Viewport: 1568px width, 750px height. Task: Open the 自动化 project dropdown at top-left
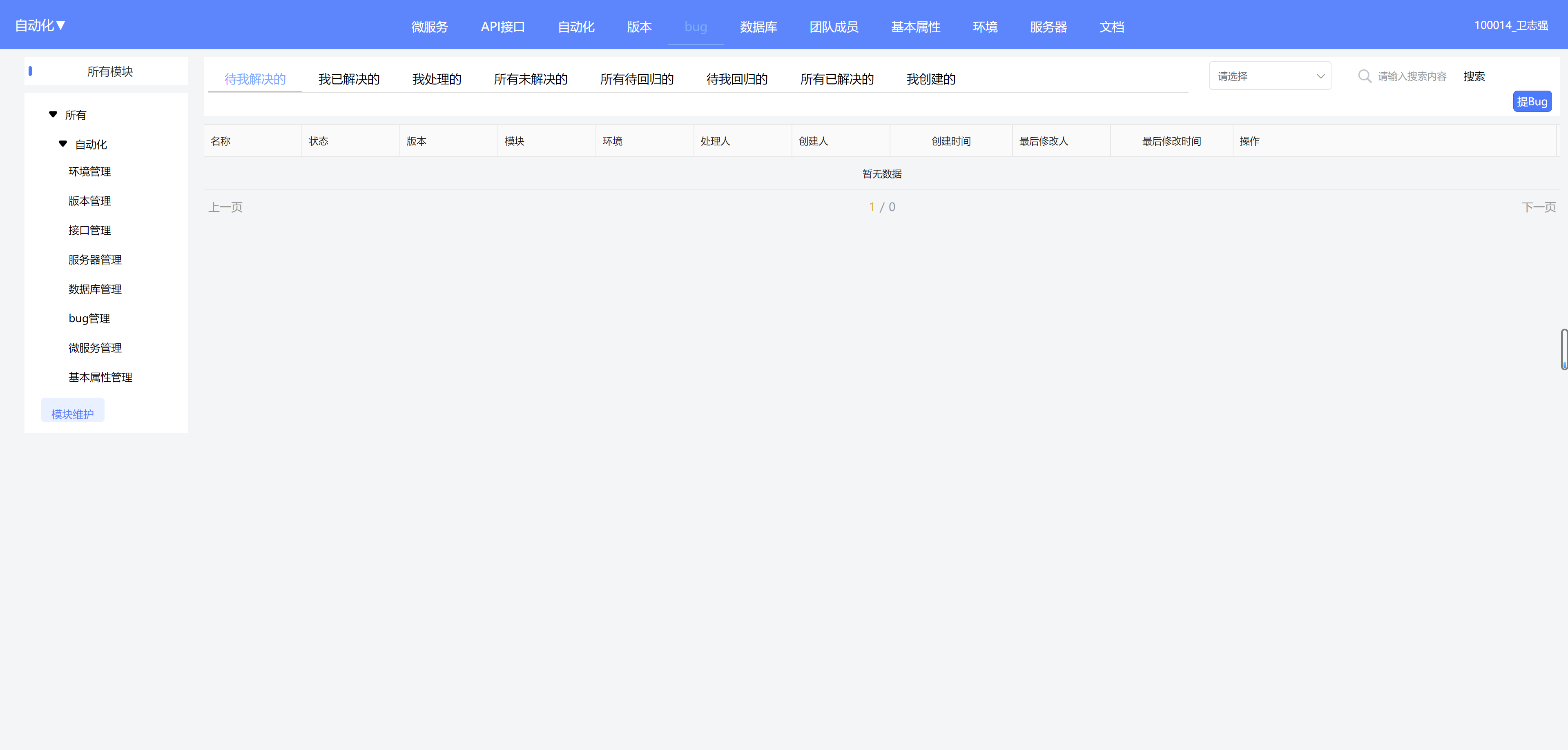pyautogui.click(x=40, y=26)
